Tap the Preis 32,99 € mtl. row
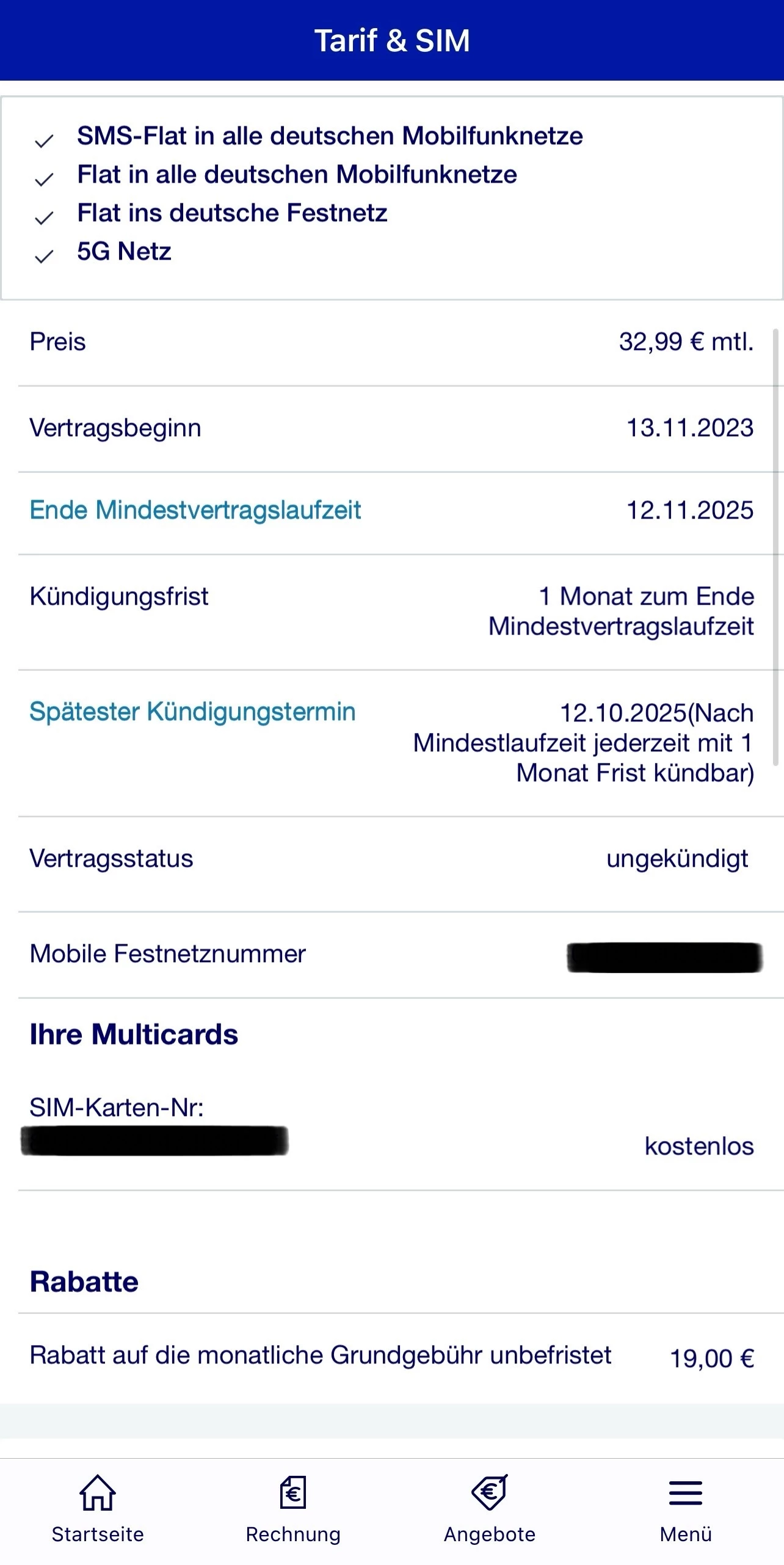The image size is (784, 1565). pos(392,342)
